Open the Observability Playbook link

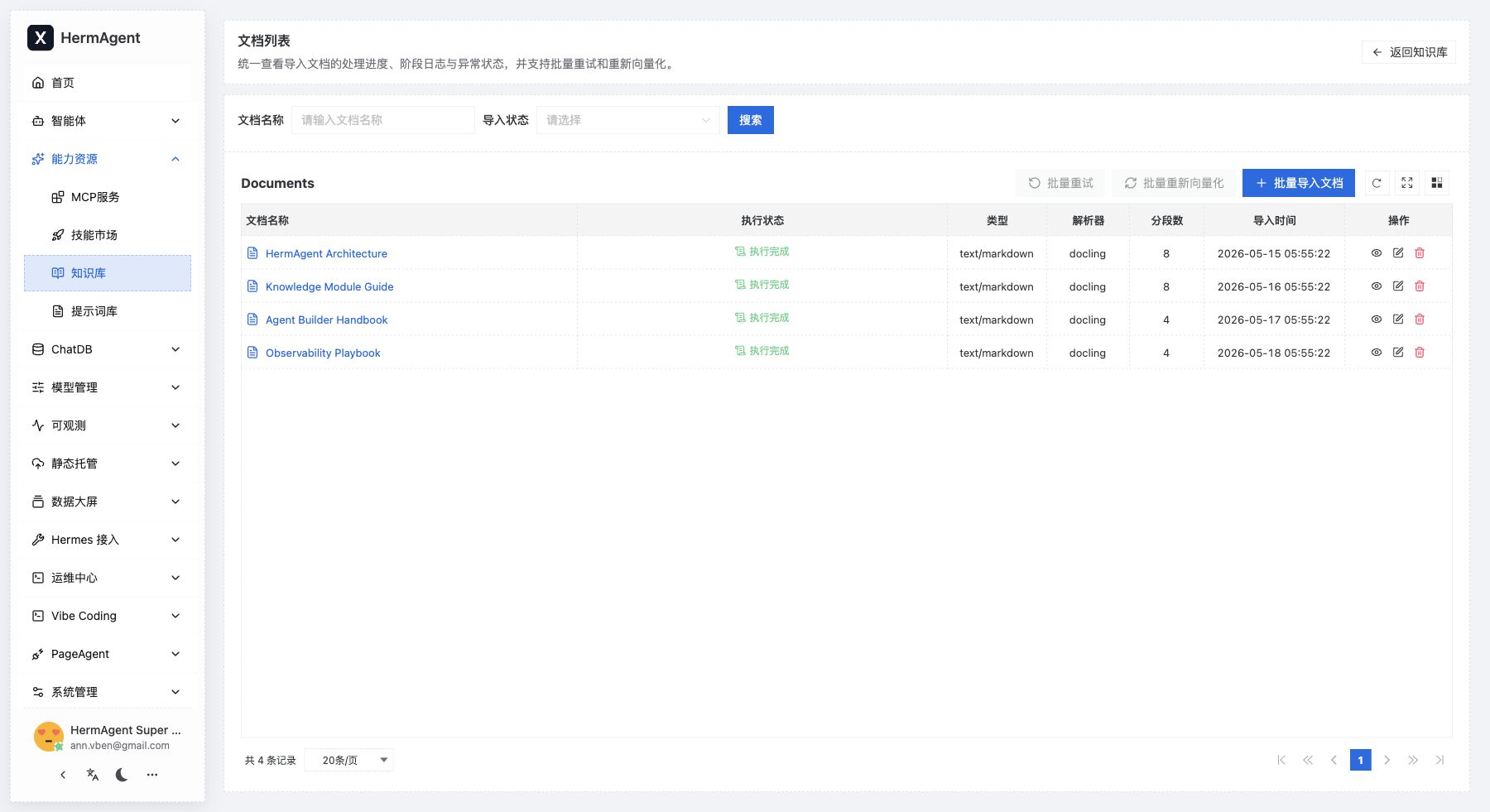point(323,353)
